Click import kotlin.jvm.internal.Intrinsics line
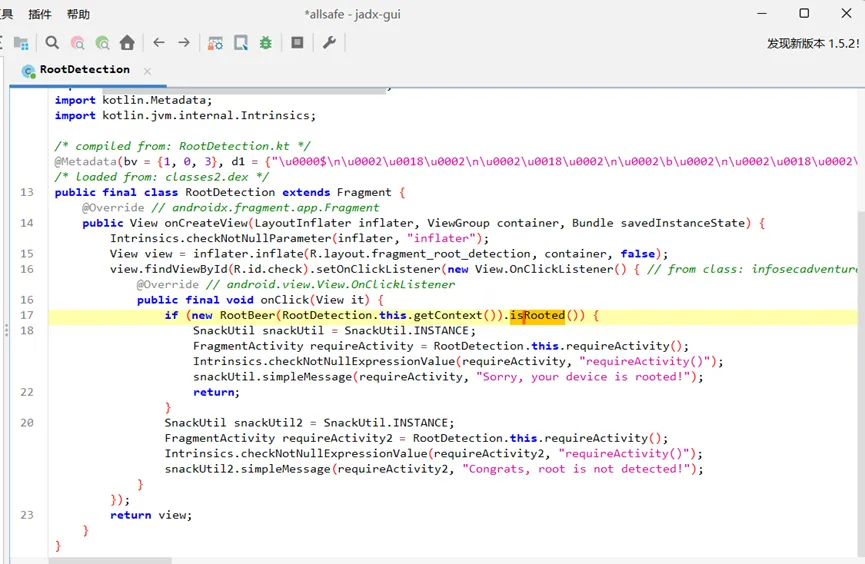The image size is (865, 564). (x=185, y=115)
